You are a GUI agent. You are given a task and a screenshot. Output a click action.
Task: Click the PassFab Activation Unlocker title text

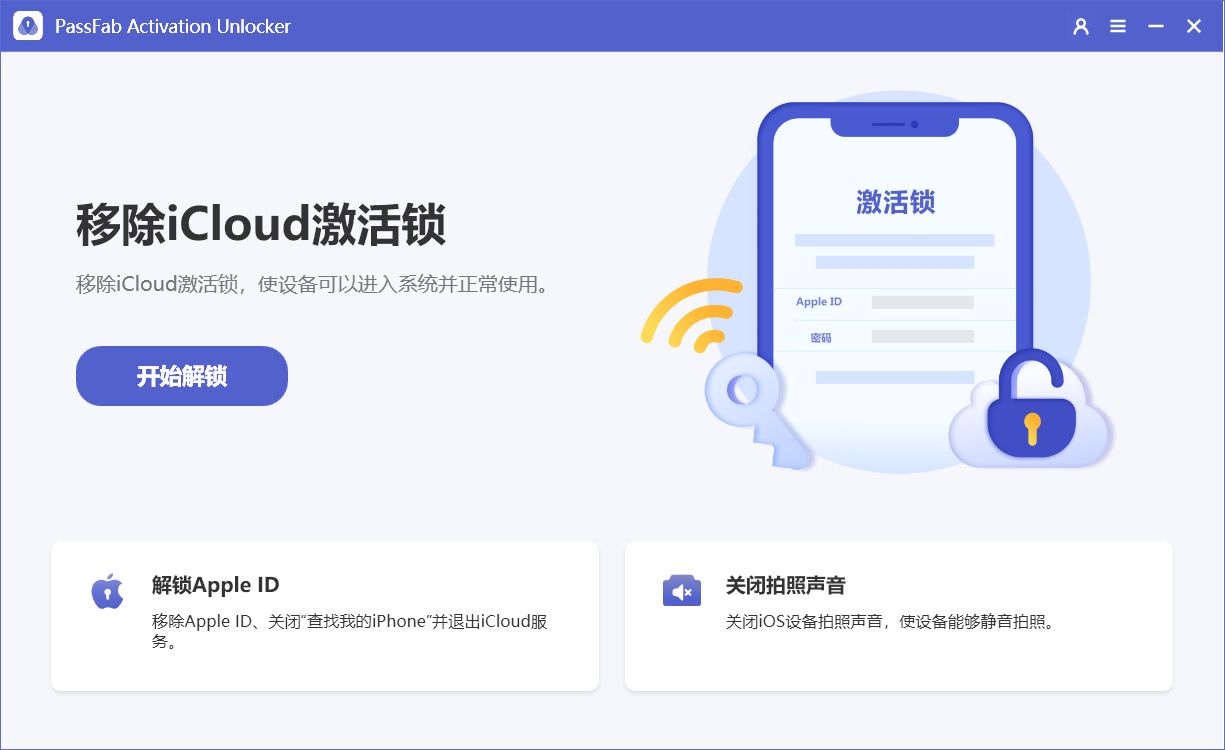[173, 27]
